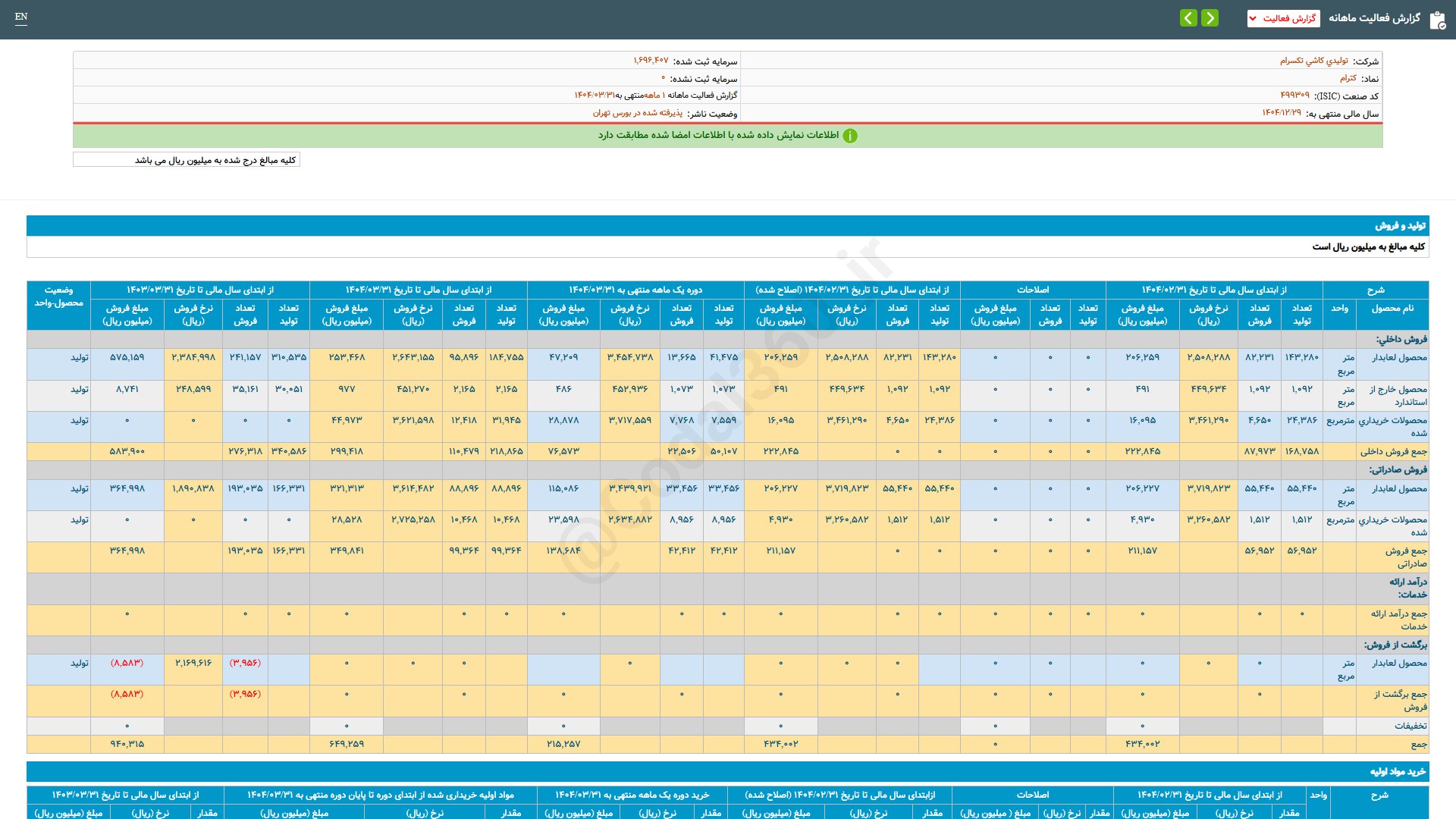This screenshot has width=1456, height=819.
Task: Click the جمع فروش صادراتی row label
Action: click(1406, 557)
